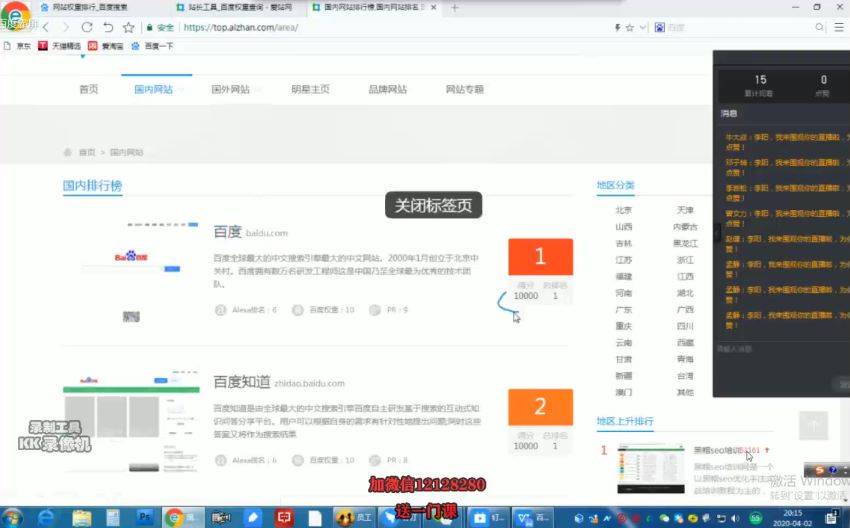Screen dimensions: 850x528
Task: Select the 天津 region link
Action: [x=685, y=210]
